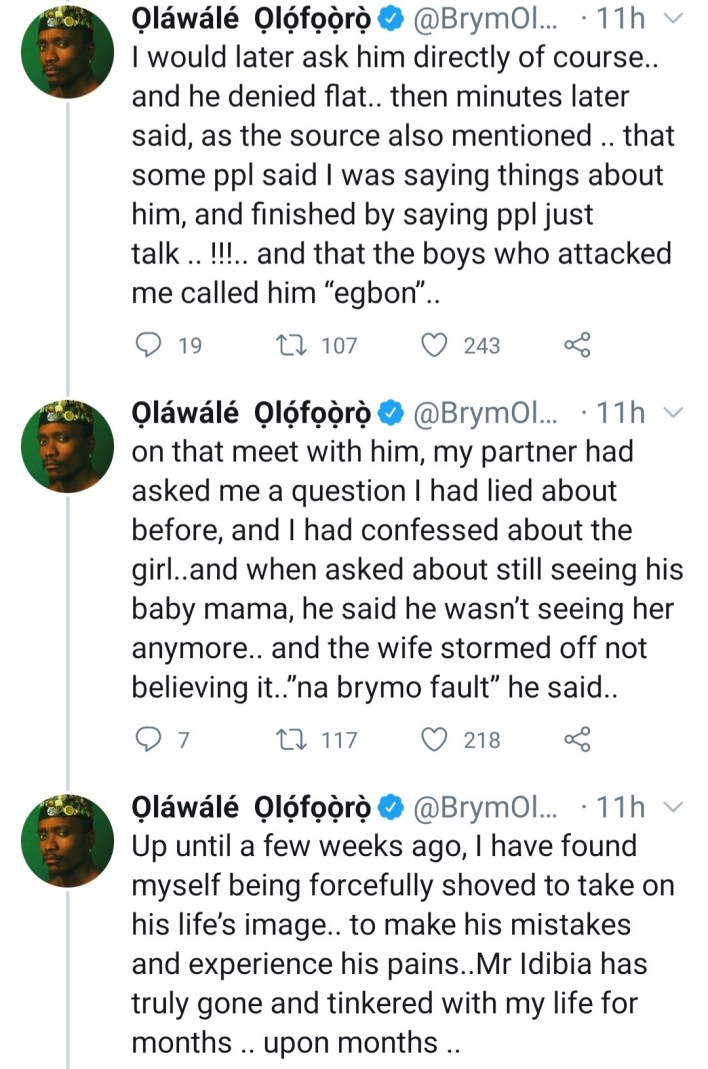Open profile avatar on the second tweet
Image resolution: width=708 pixels, height=1069 pixels.
click(65, 444)
